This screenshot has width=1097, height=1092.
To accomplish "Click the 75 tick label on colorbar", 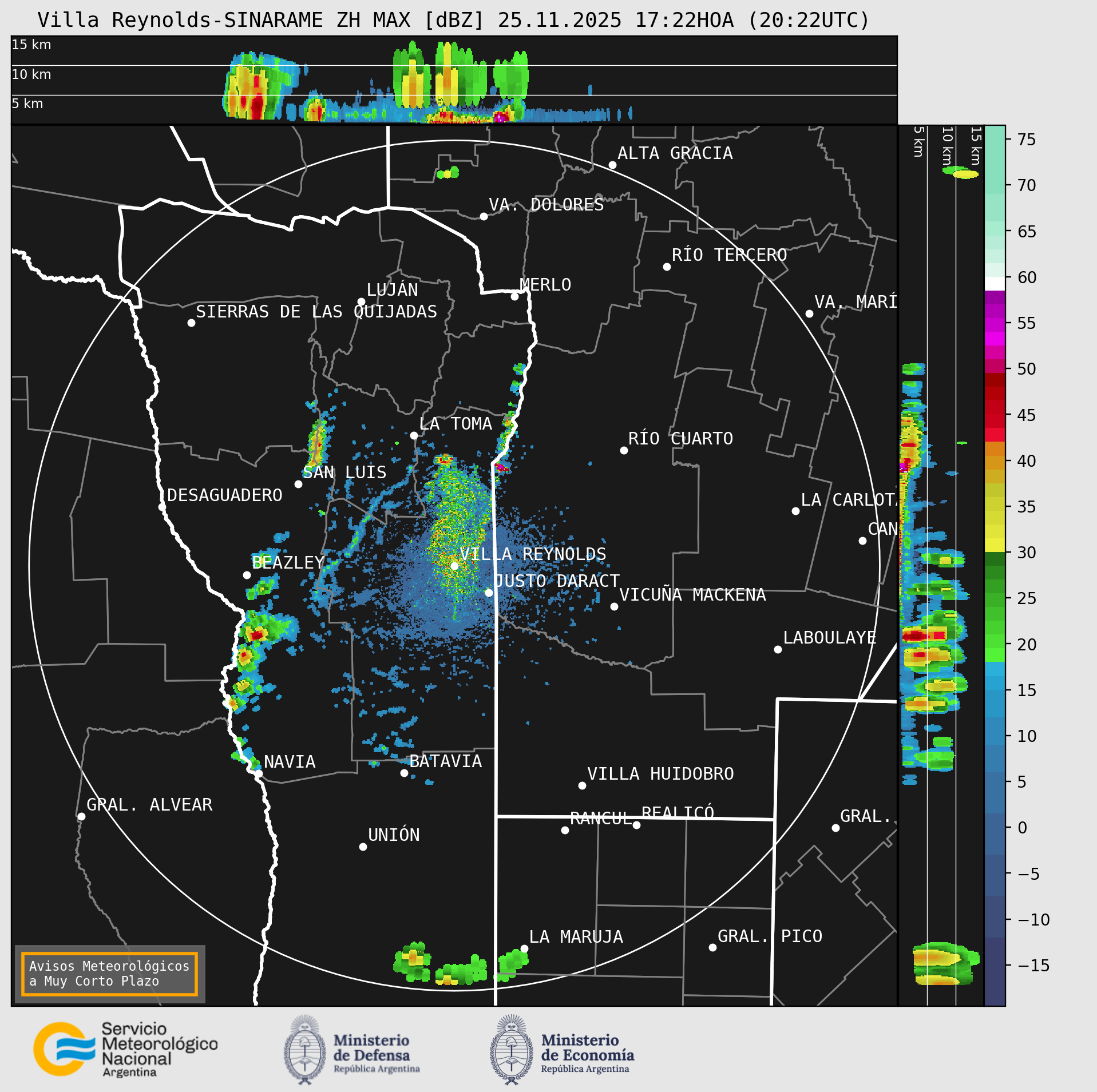I will coord(1027,140).
